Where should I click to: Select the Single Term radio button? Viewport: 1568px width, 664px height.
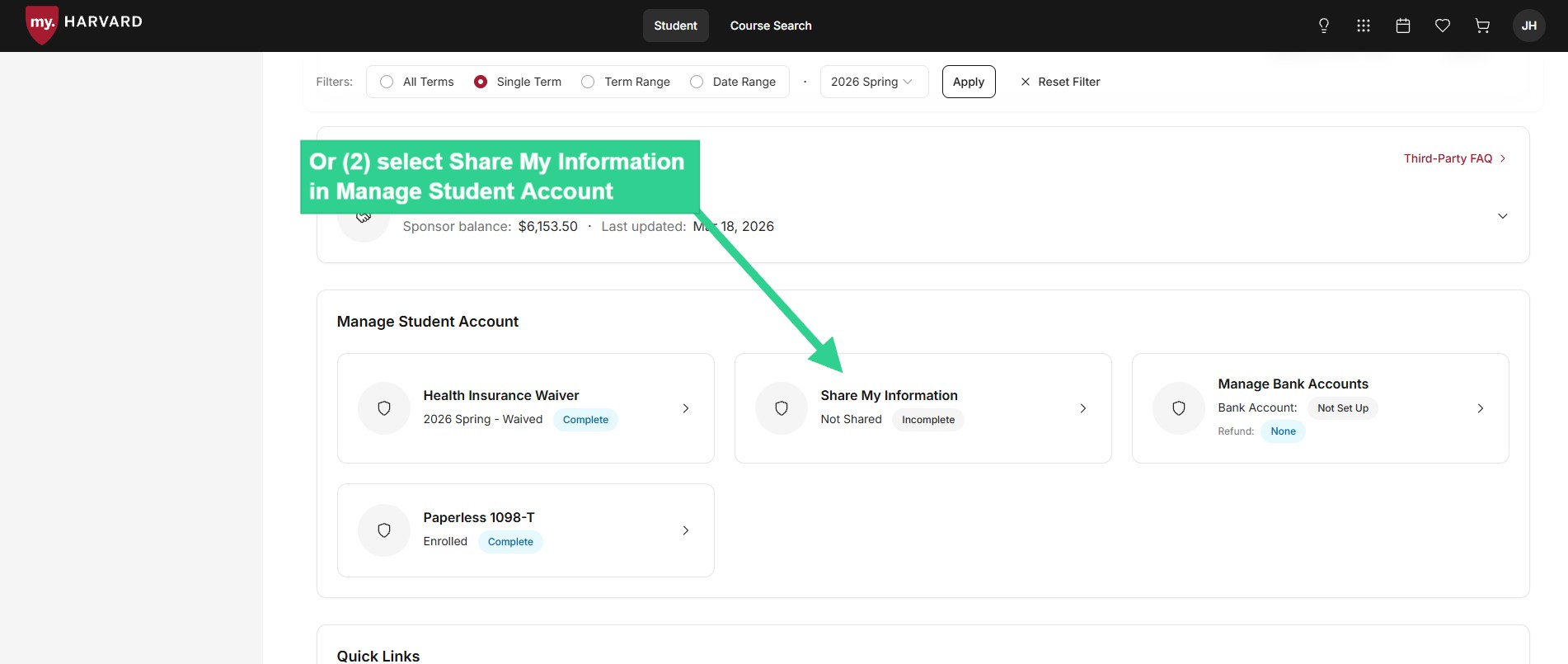point(481,82)
